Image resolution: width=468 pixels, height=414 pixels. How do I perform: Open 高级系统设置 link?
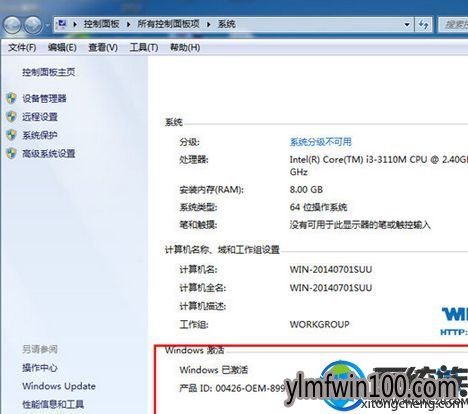point(49,154)
